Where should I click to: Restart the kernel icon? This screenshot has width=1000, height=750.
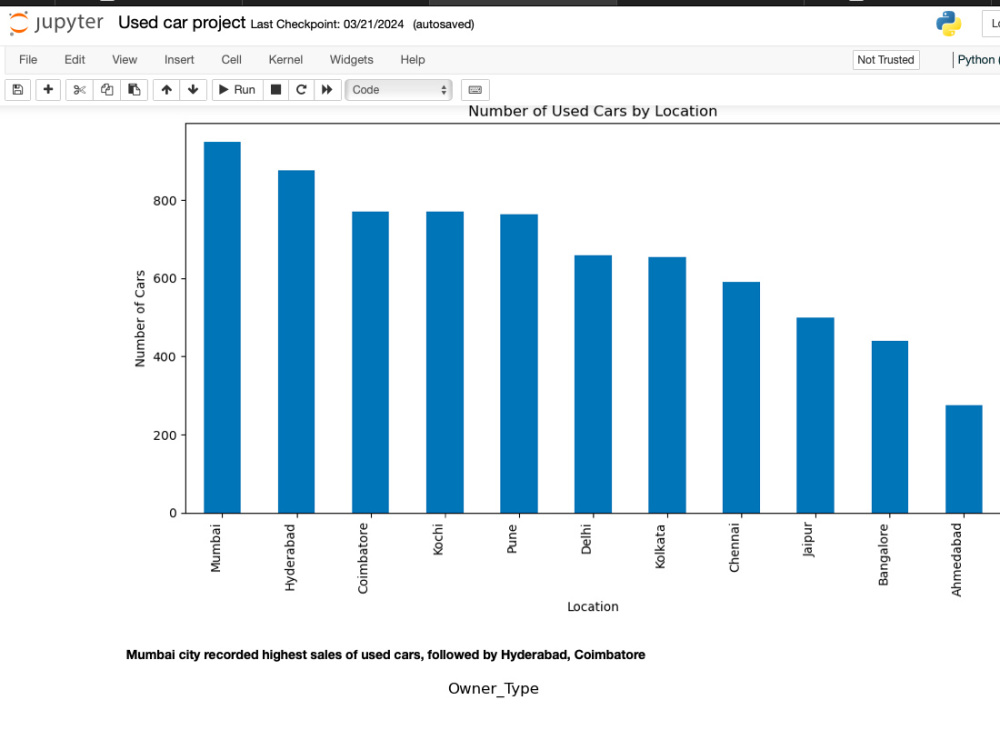click(301, 90)
